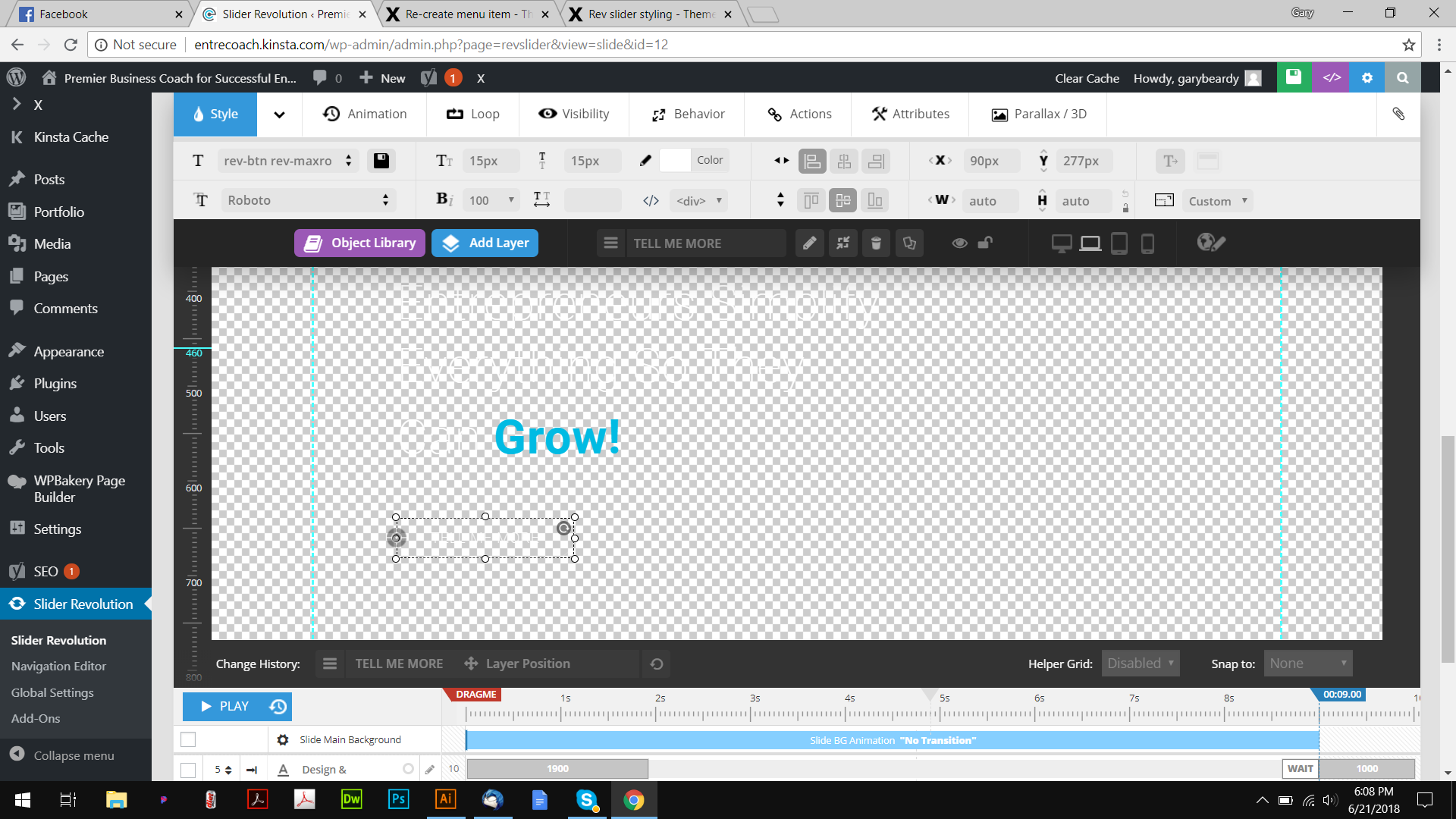Align layer vertically to the middle
The height and width of the screenshot is (819, 1456).
843,200
